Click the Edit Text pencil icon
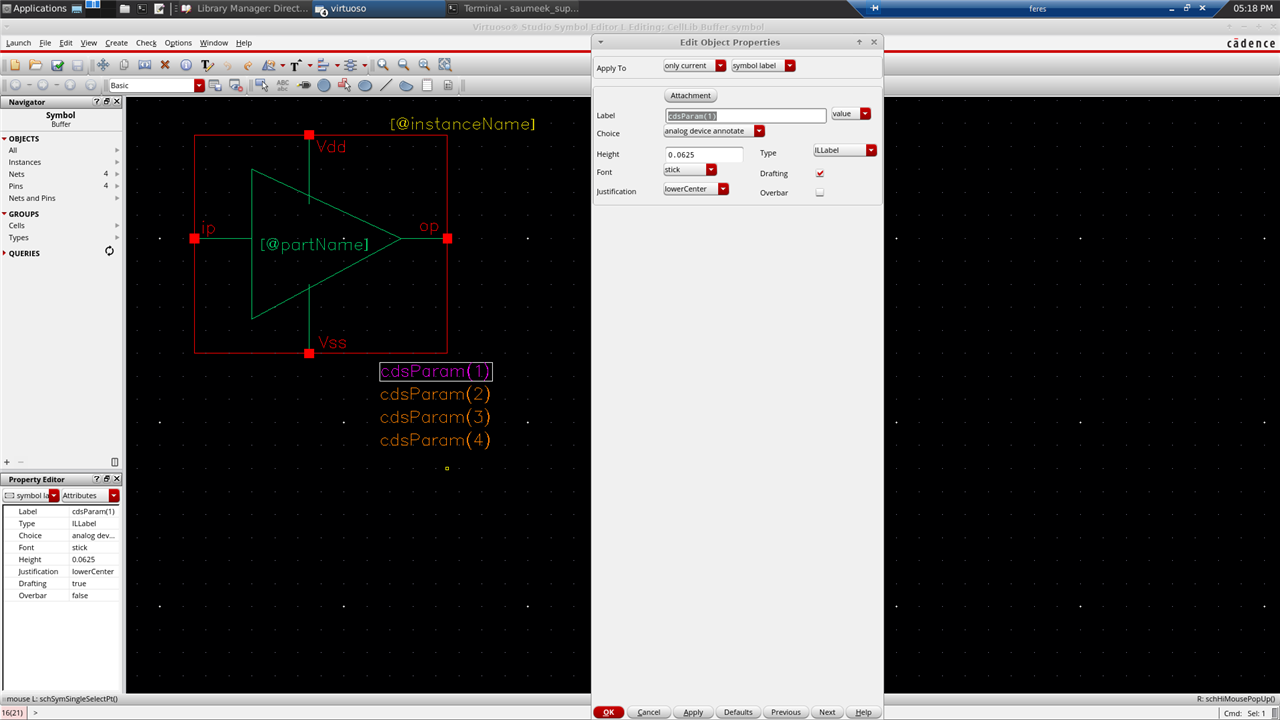Screen dimensions: 1280x720 click(x=207, y=65)
